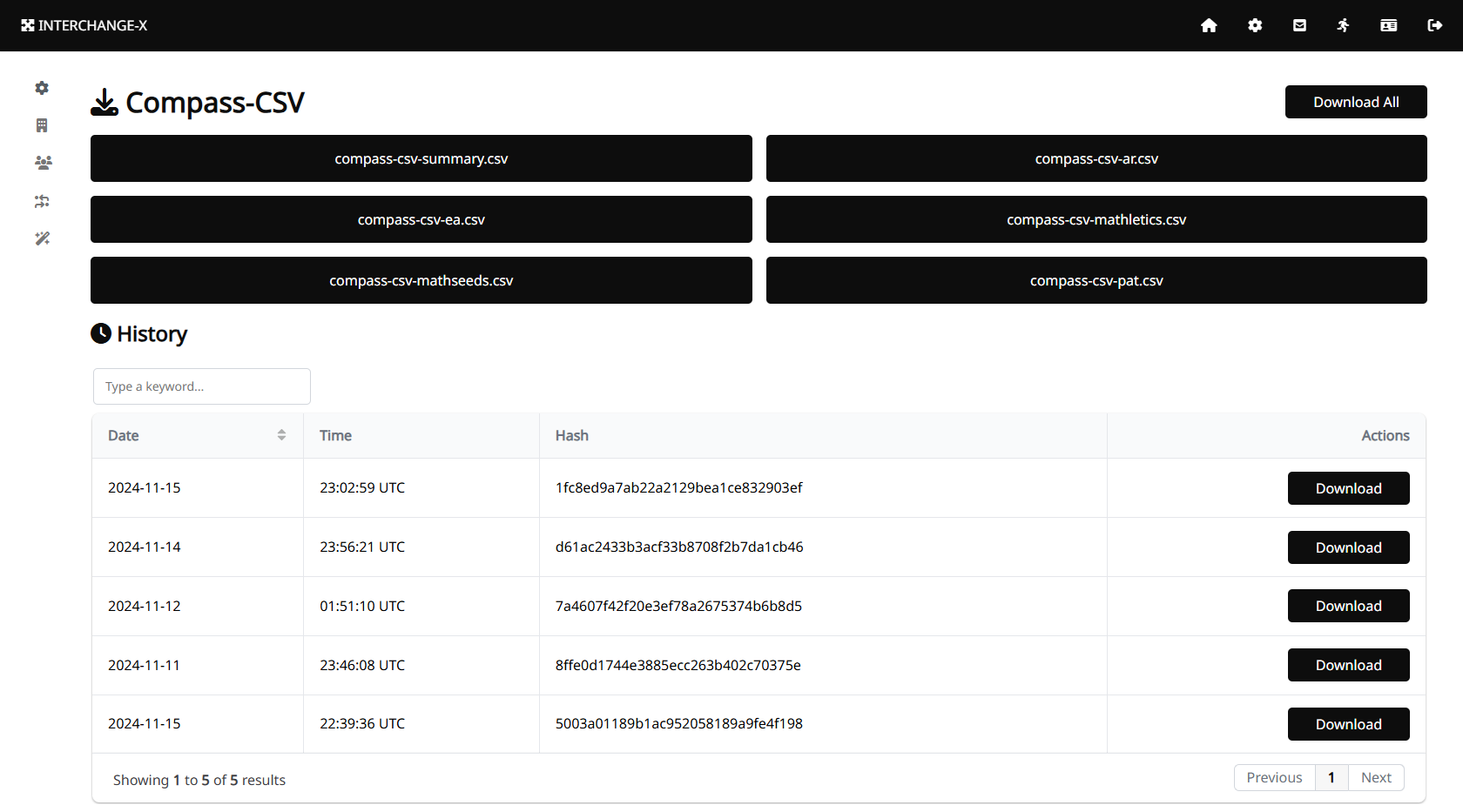The image size is (1463, 812).
Task: Download the 22:39:36 UTC entry
Action: [1349, 724]
